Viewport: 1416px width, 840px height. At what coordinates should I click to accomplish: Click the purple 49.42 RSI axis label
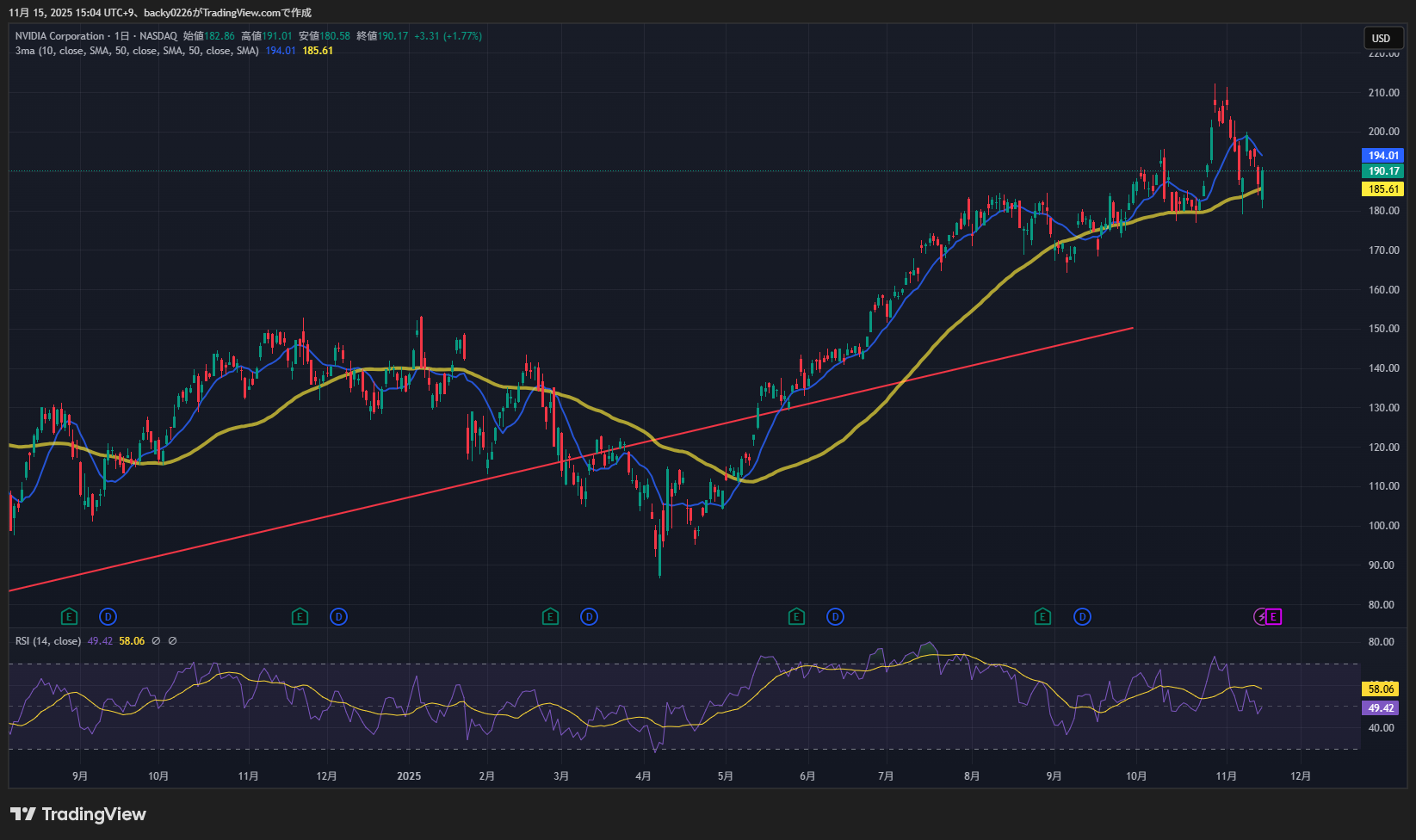click(x=1381, y=708)
